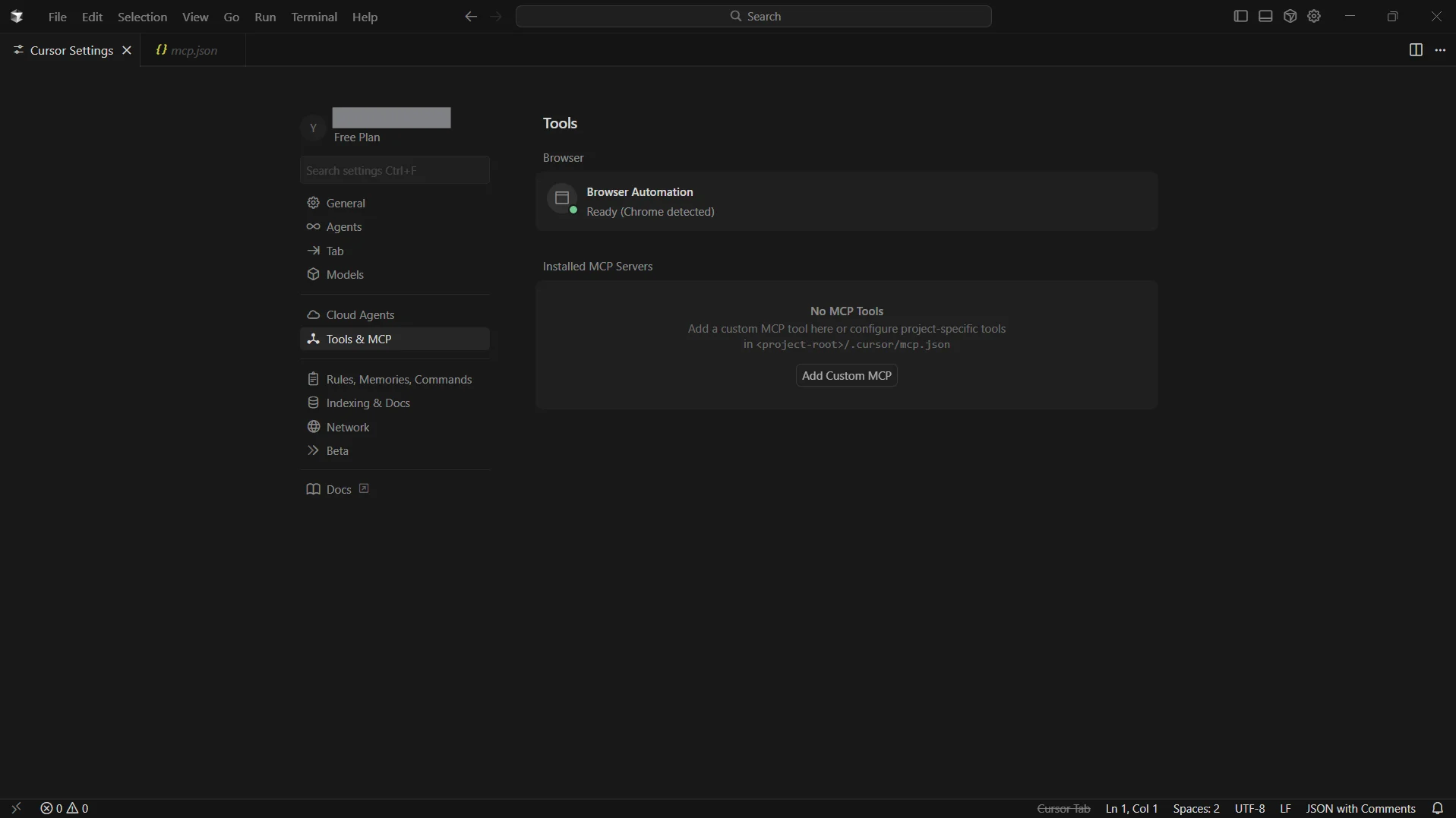
Task: Change UTF-8 file encoding selector
Action: point(1249,808)
